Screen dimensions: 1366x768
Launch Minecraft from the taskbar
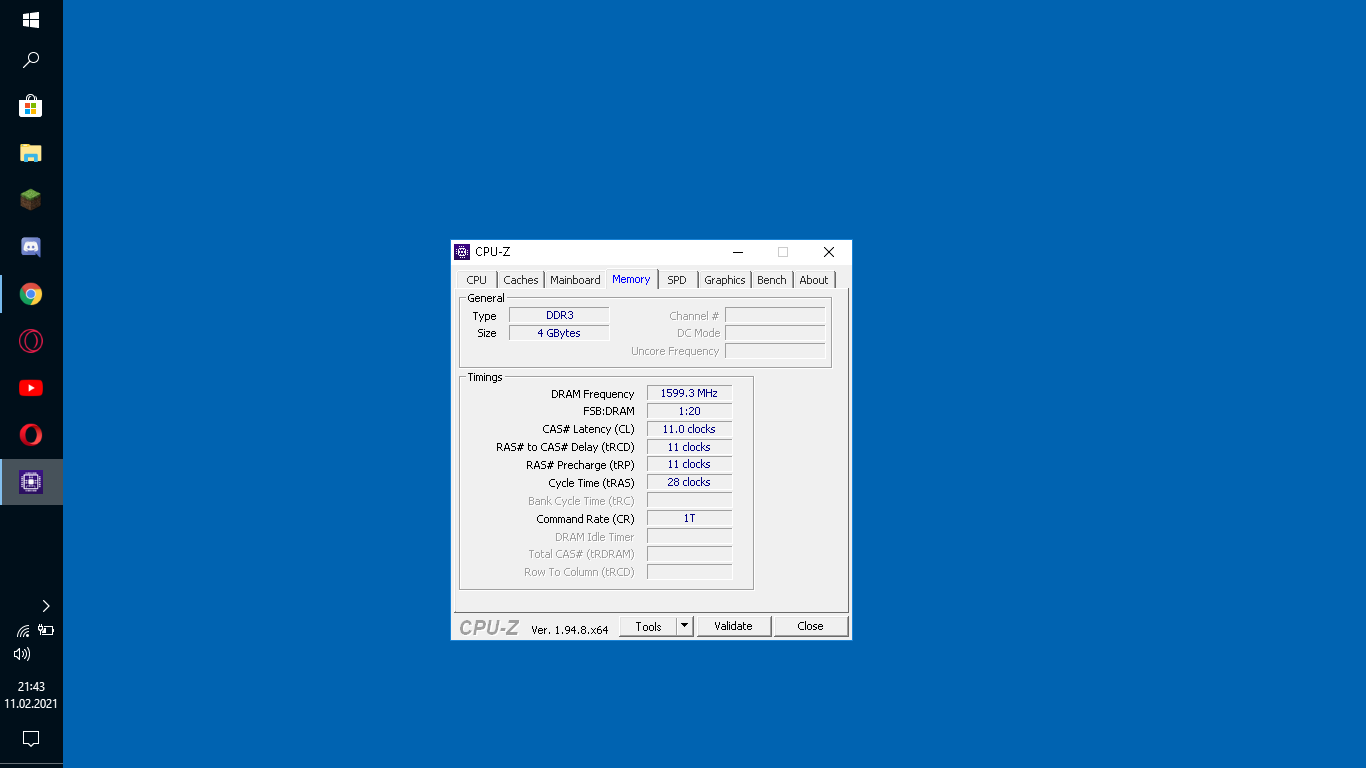click(31, 200)
